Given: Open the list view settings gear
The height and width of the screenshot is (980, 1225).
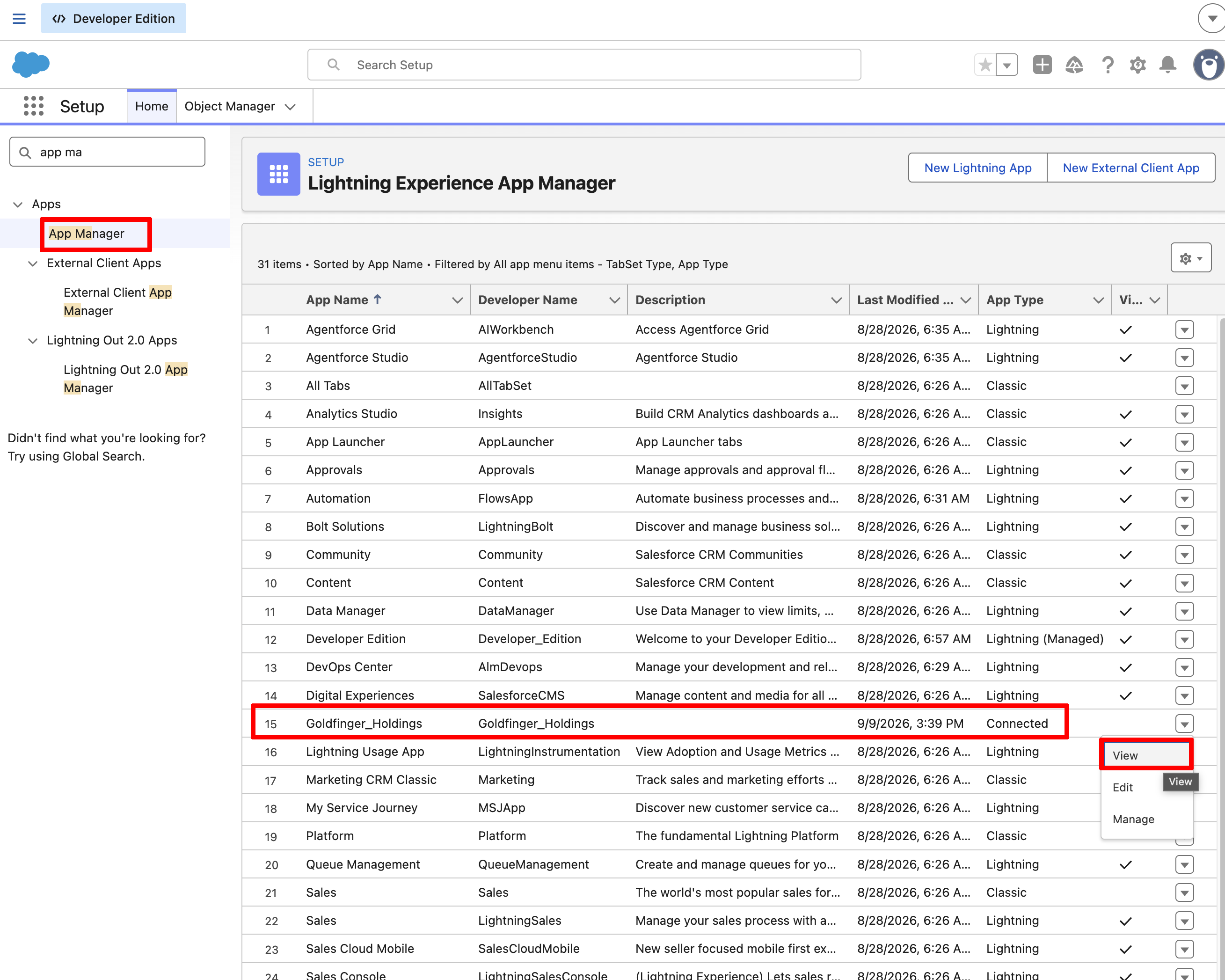Looking at the screenshot, I should pyautogui.click(x=1191, y=258).
